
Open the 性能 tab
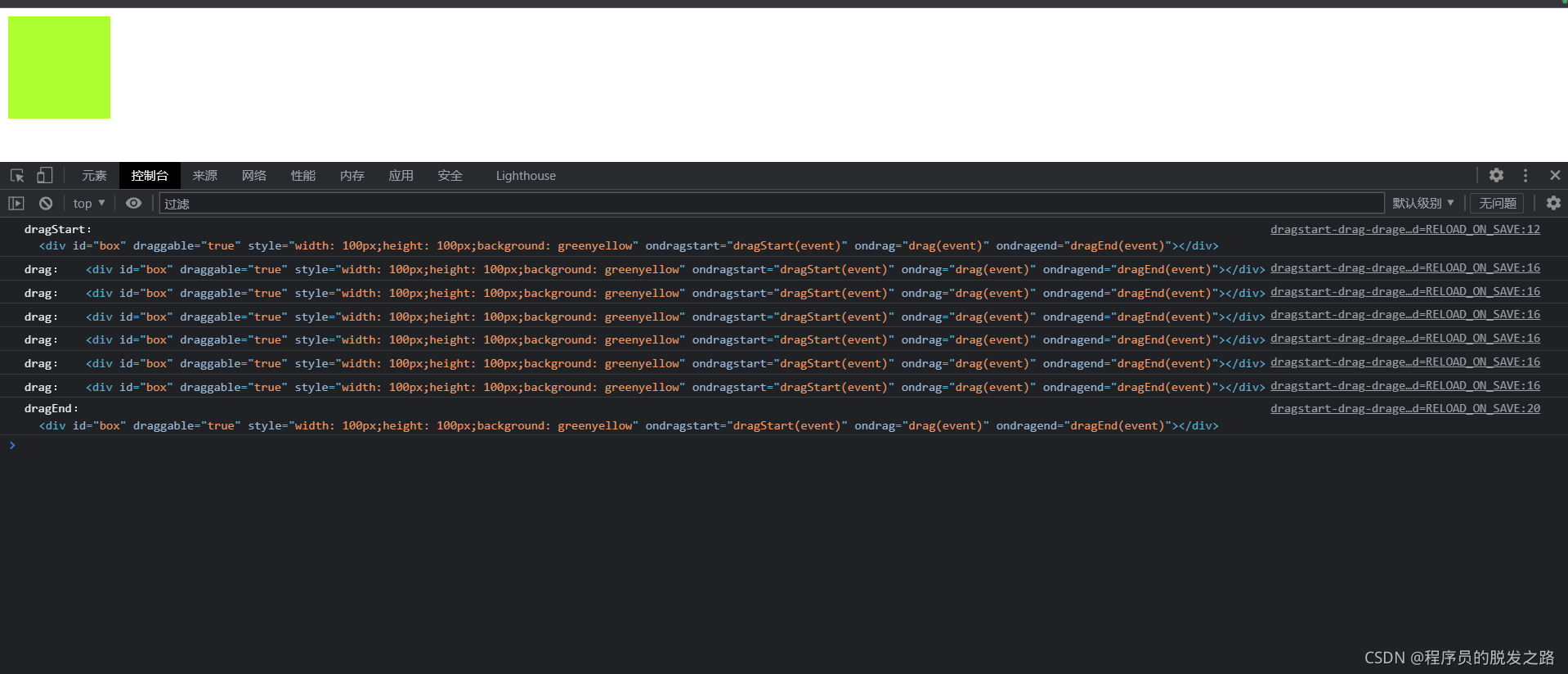pos(303,176)
